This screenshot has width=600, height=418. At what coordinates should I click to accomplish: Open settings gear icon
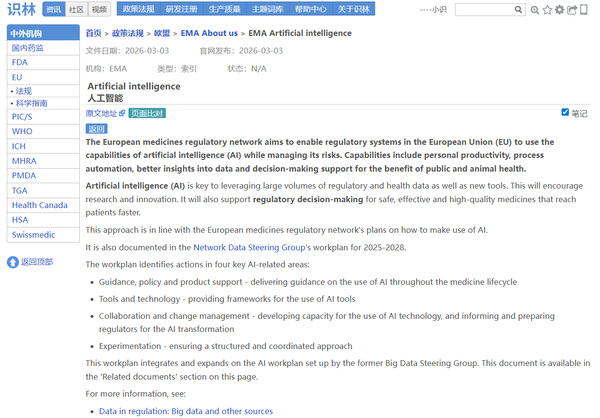(560, 10)
